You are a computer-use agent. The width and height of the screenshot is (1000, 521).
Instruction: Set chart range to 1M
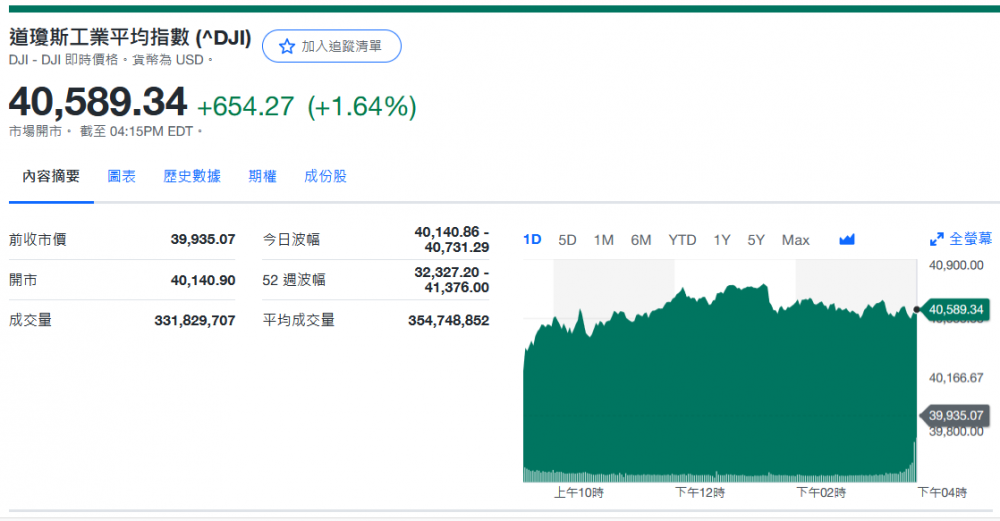click(603, 240)
